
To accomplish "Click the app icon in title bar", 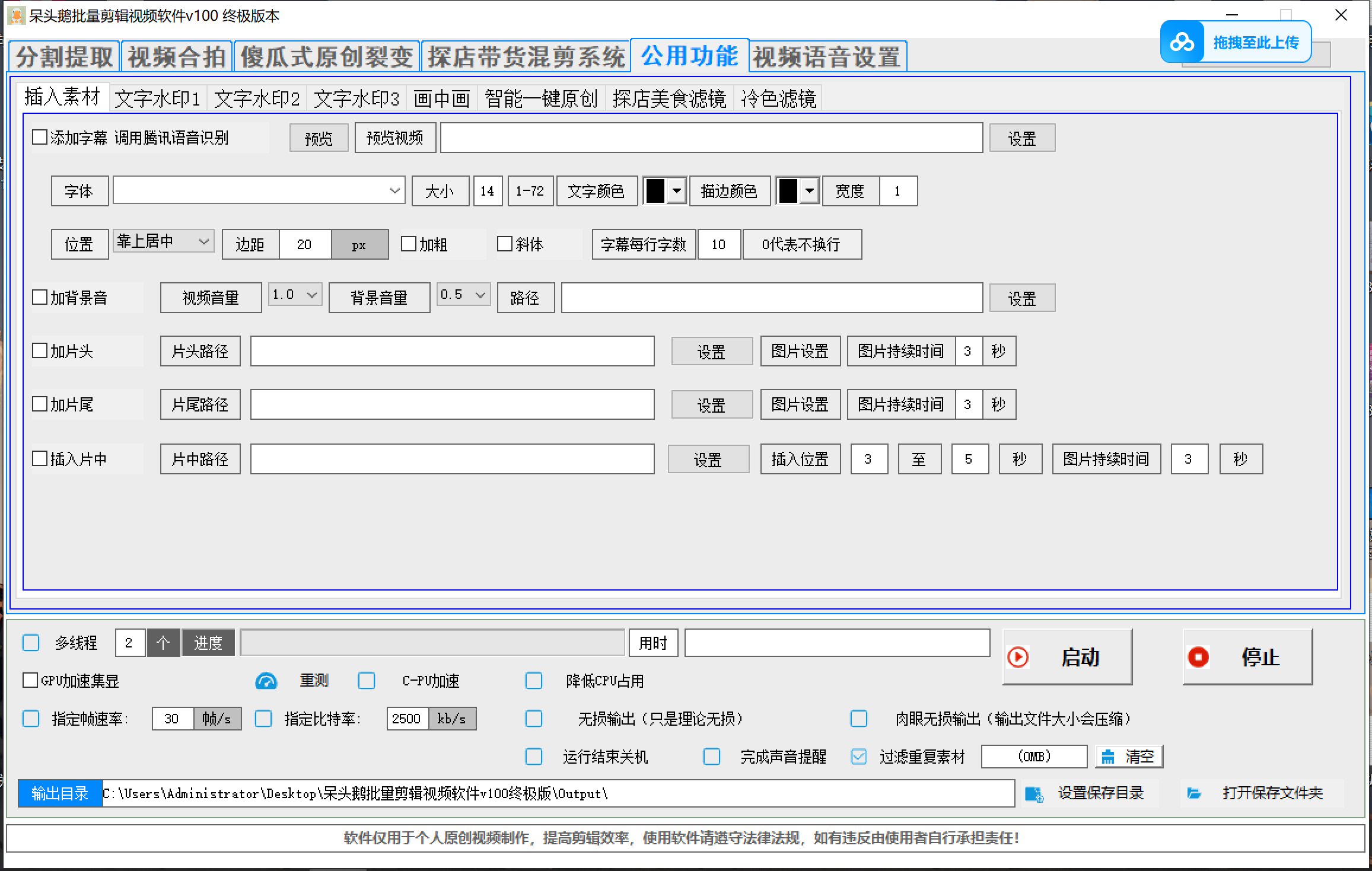I will 16,15.
